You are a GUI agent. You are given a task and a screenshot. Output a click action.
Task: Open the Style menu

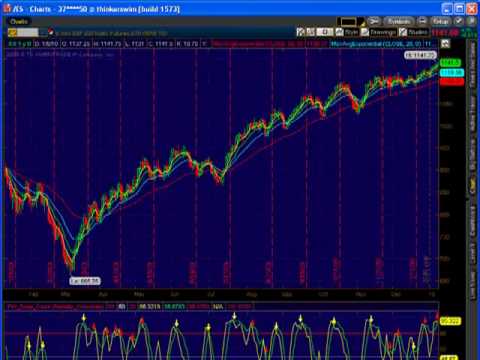[x=347, y=32]
